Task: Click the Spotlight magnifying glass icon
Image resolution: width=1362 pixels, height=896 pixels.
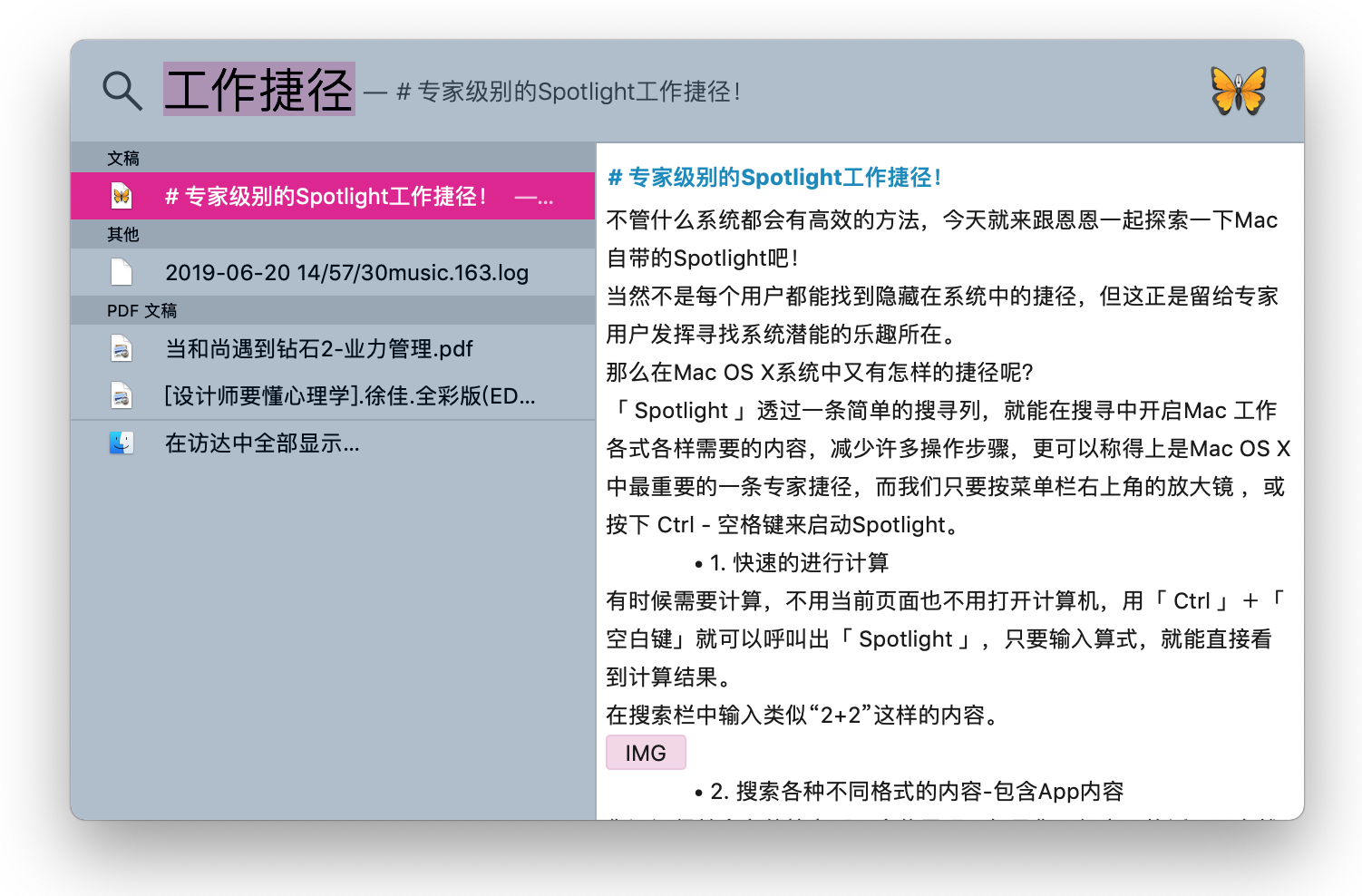Action: pyautogui.click(x=122, y=91)
